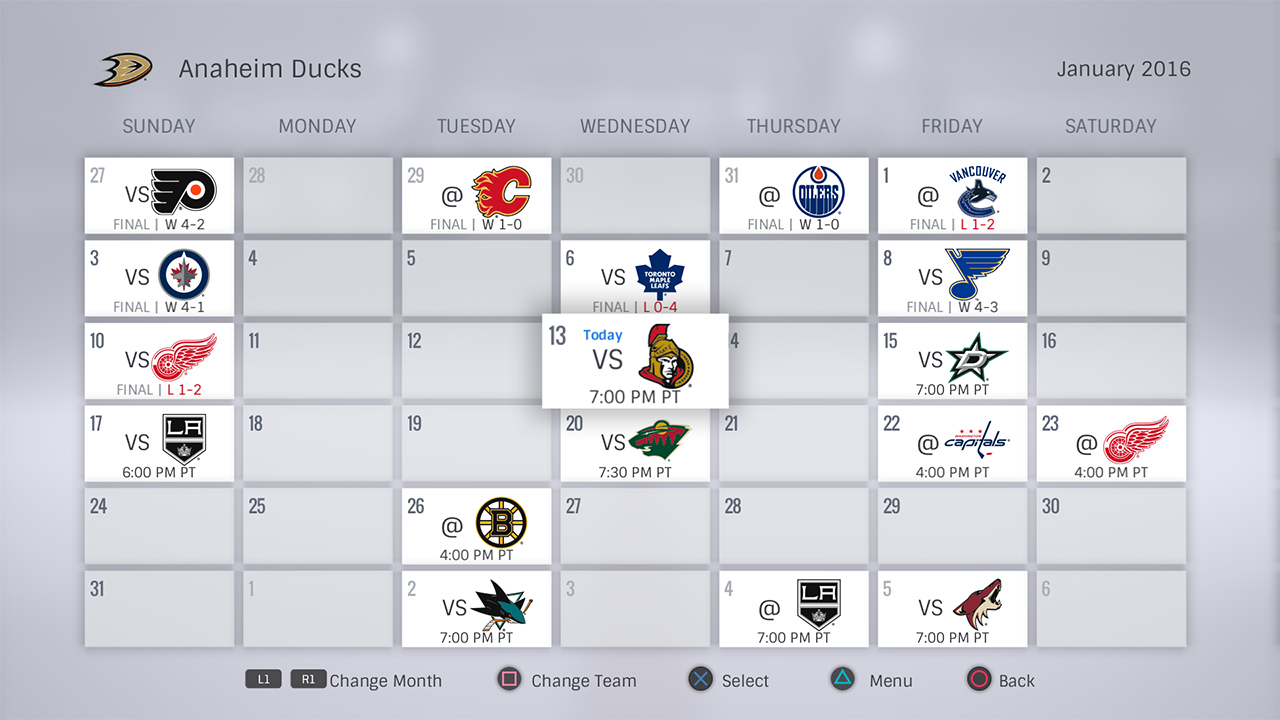Open today's game versus Ottawa Senators
This screenshot has height=720, width=1280.
click(635, 361)
